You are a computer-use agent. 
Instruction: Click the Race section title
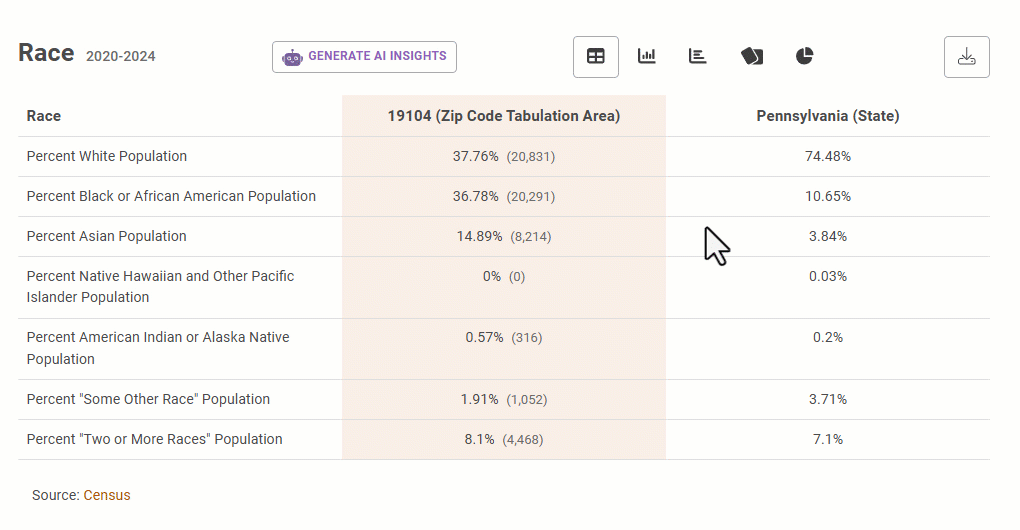point(46,53)
